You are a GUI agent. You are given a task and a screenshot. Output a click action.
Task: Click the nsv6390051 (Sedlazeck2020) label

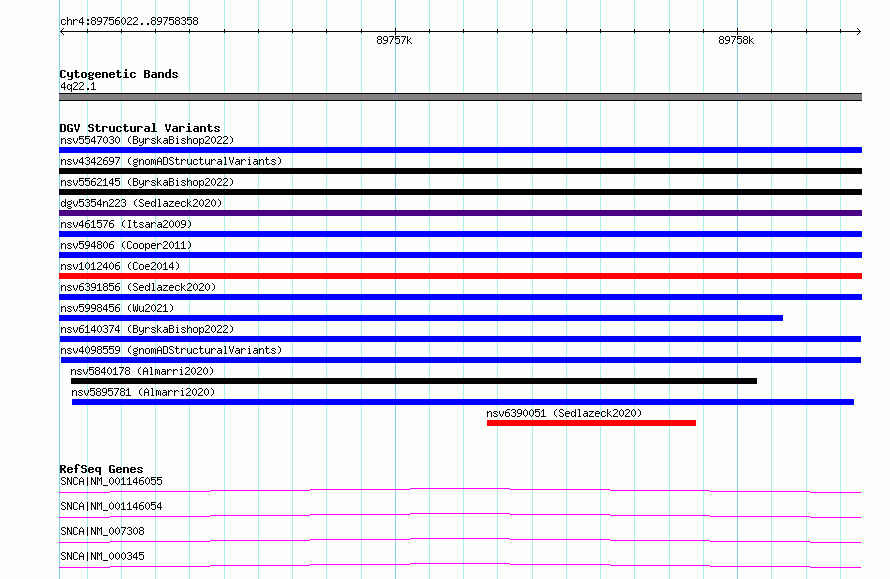tap(564, 413)
